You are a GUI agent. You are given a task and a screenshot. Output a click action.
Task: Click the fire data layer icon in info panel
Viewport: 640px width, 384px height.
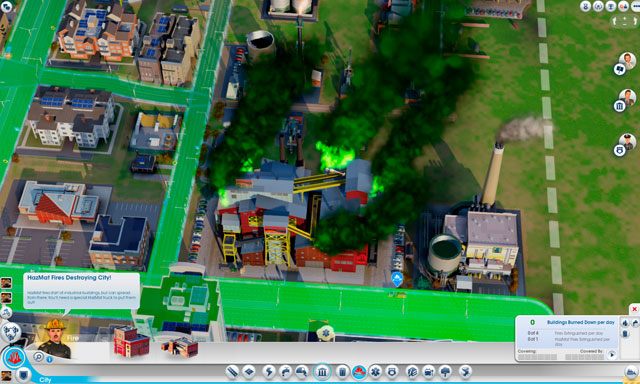click(625, 323)
